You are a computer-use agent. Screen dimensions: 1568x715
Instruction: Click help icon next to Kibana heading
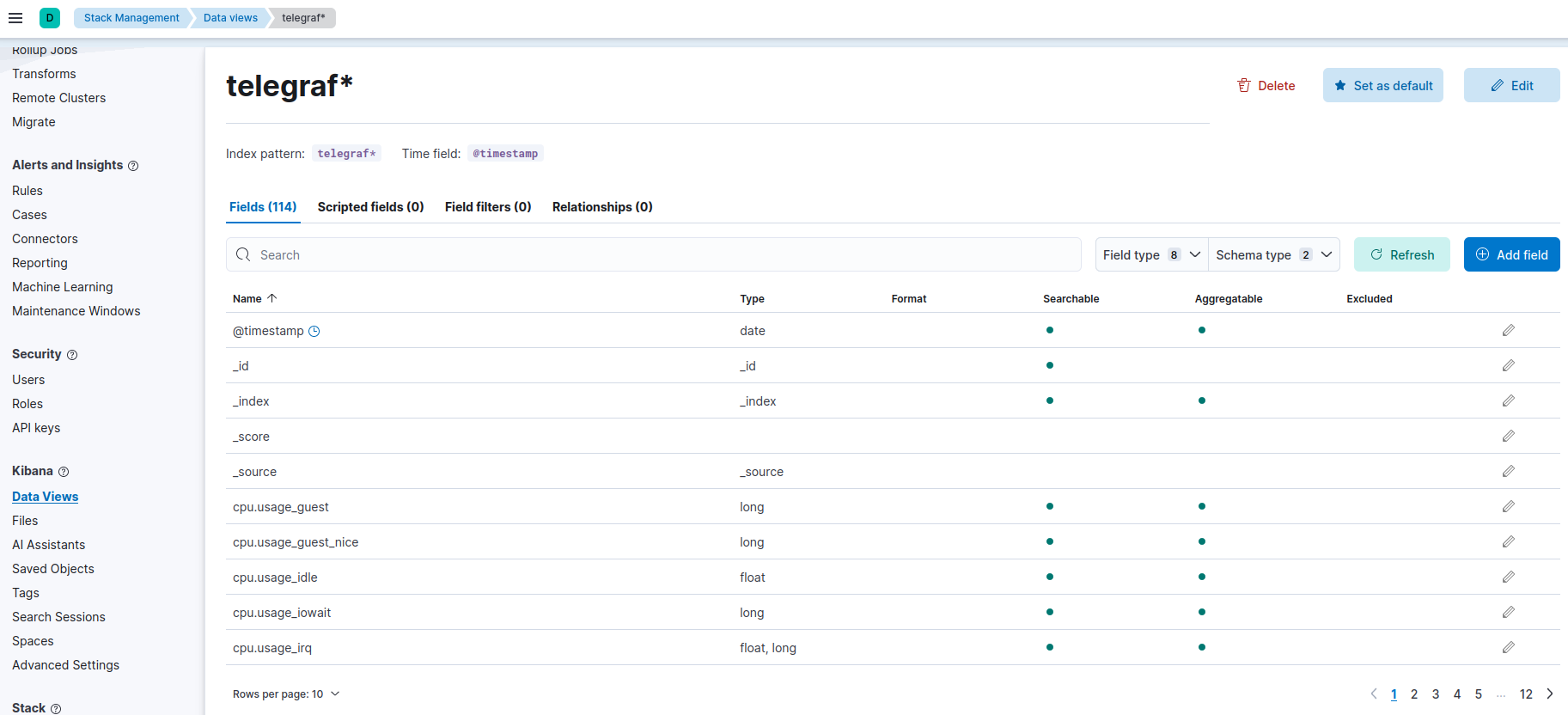[x=64, y=472]
